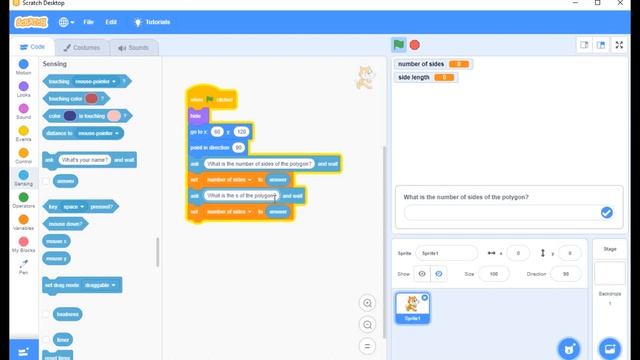
Task: Click the block palette vertical scrollbar
Action: (x=158, y=252)
